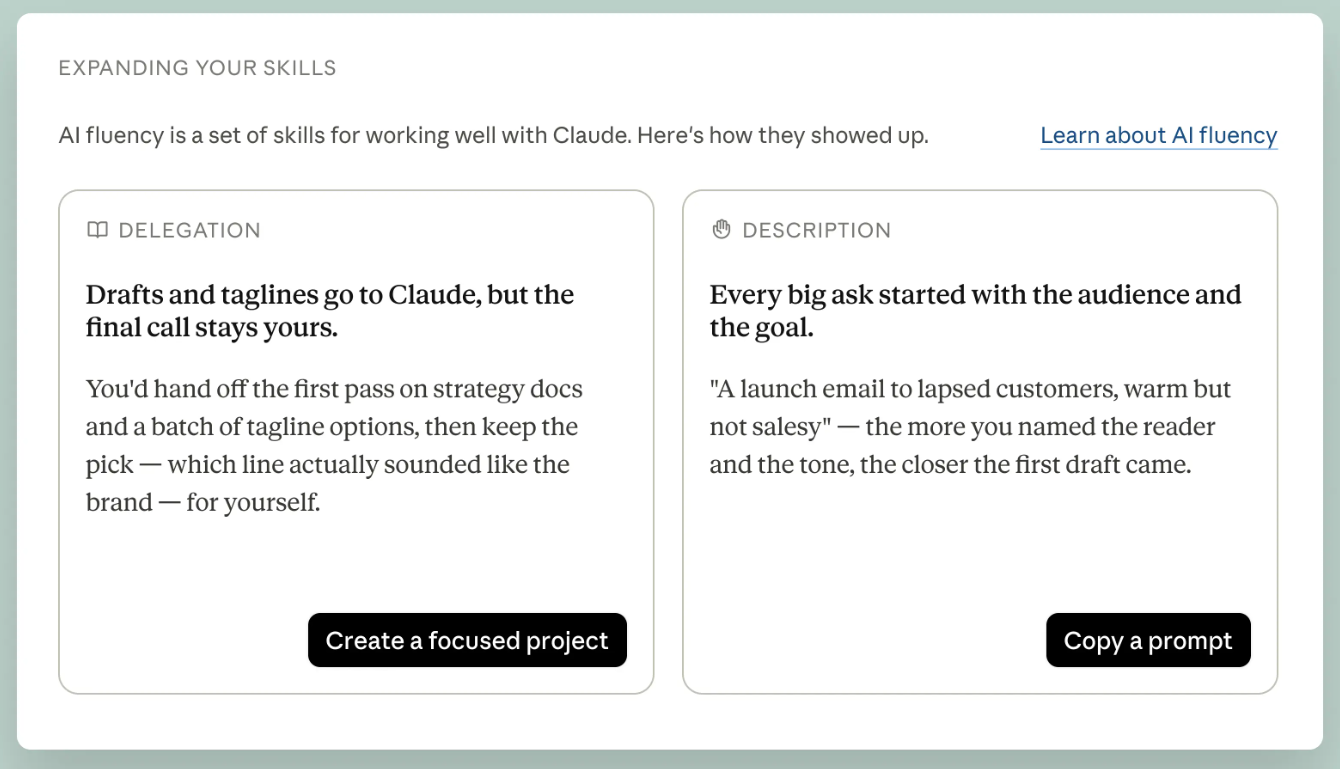Copy a prompt from the Description card
1340x769 pixels.
coord(1148,640)
